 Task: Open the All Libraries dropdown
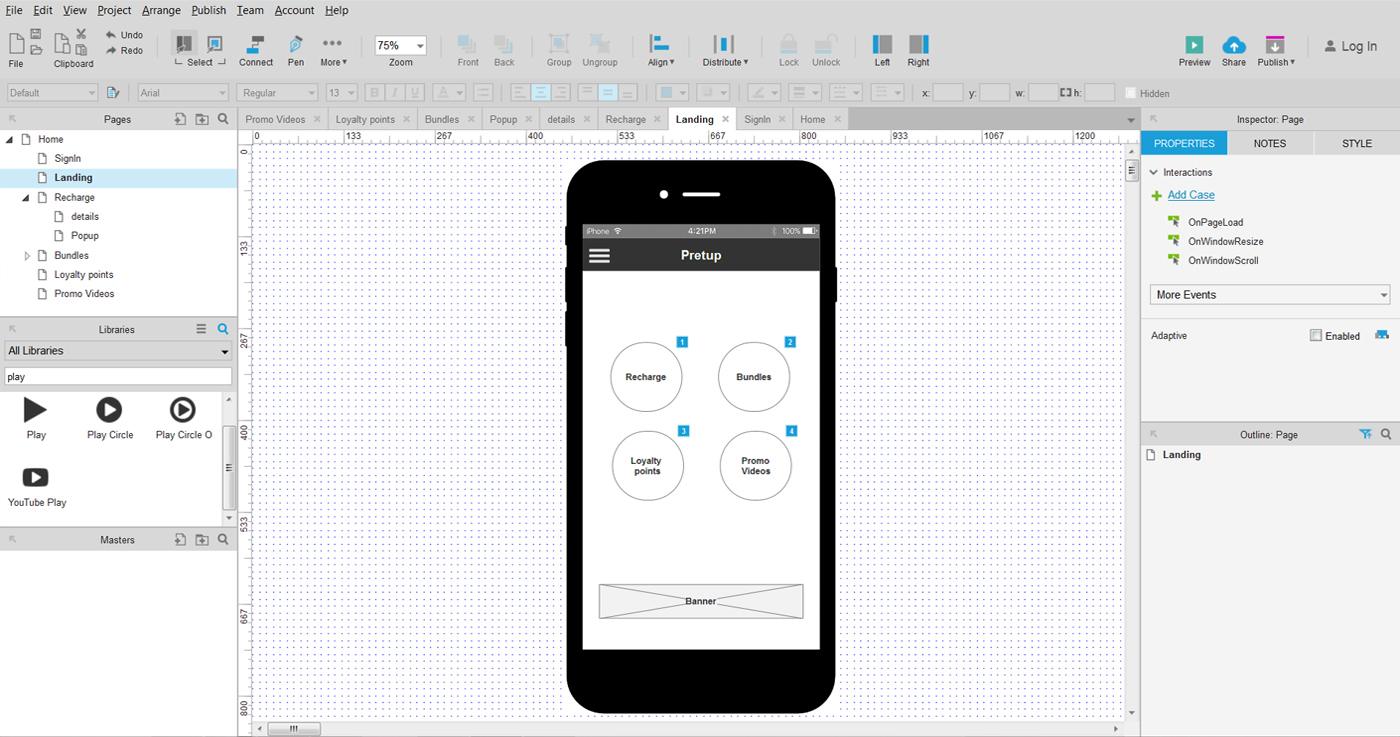(118, 351)
